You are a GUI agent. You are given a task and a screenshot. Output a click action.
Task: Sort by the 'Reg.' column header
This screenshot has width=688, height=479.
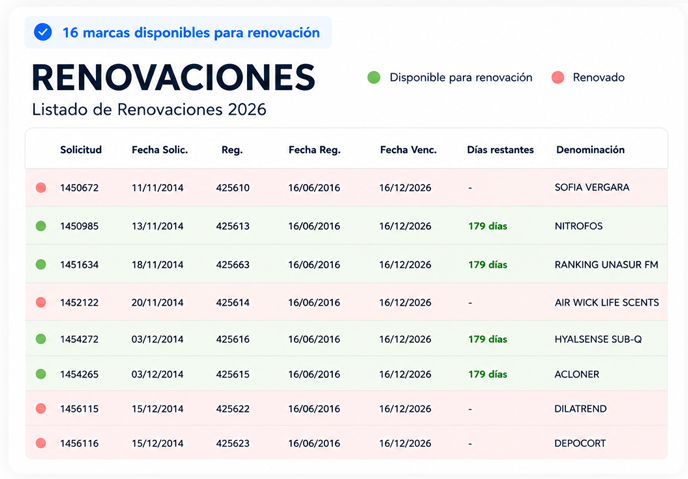click(x=232, y=150)
